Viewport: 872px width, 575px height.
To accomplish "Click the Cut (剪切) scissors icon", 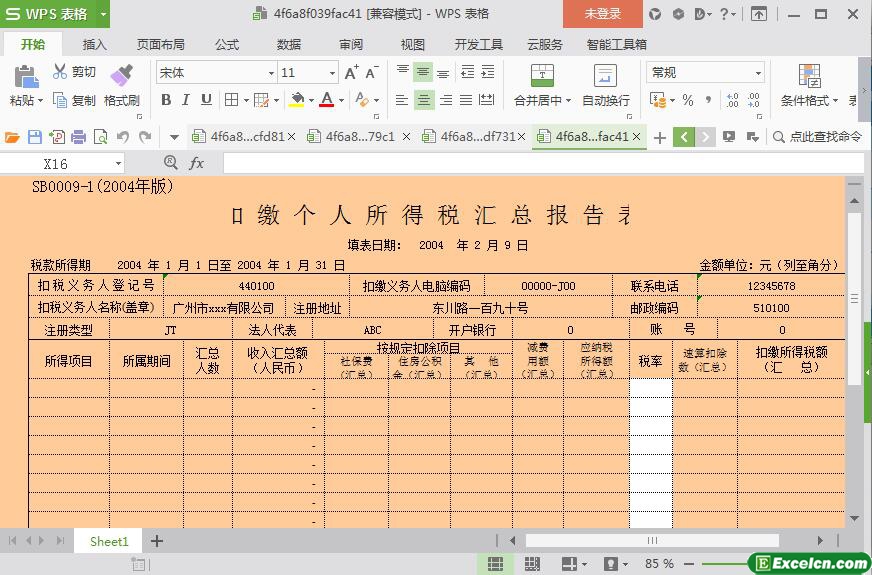I will point(60,72).
